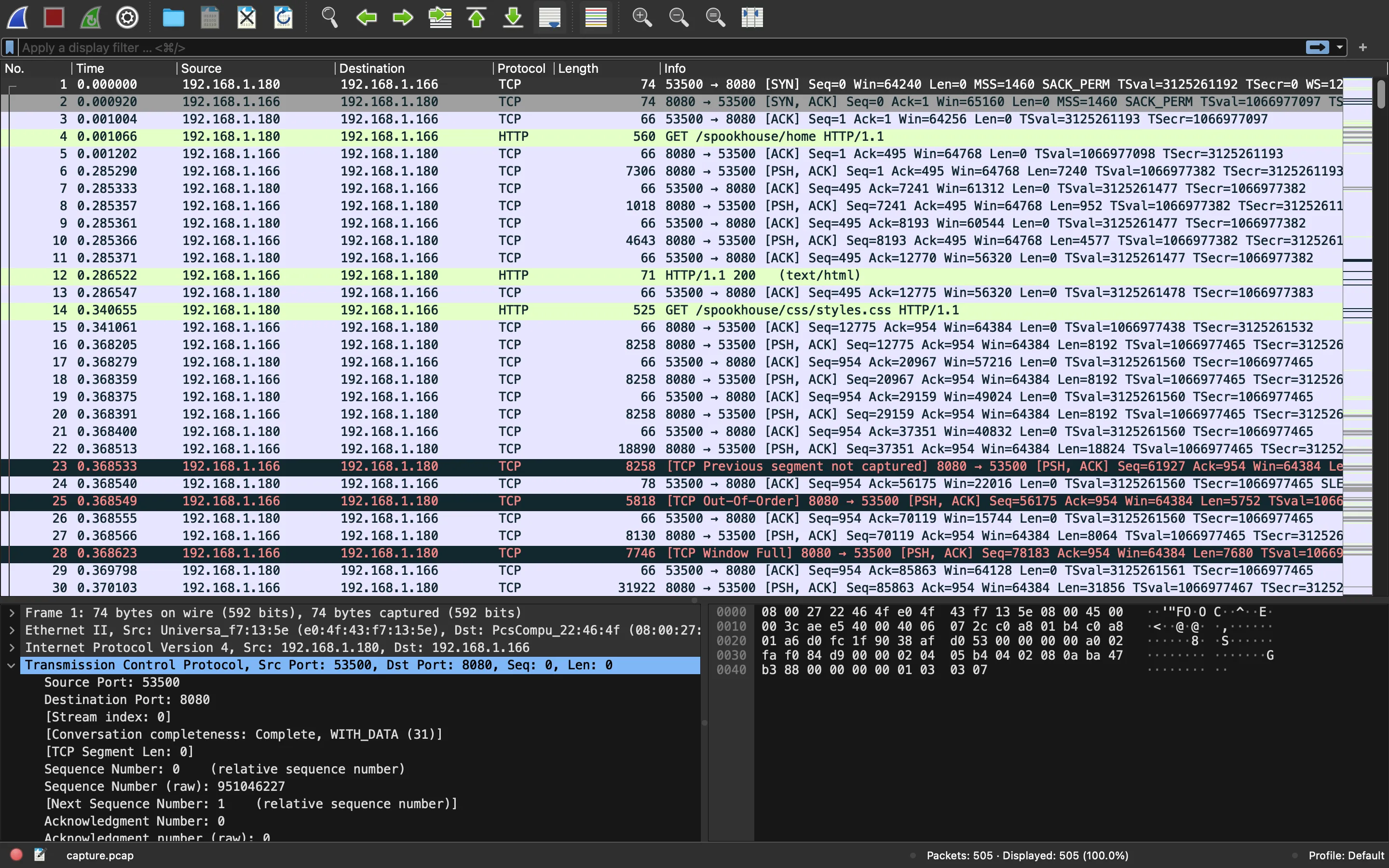Open capture options gear

pyautogui.click(x=127, y=18)
